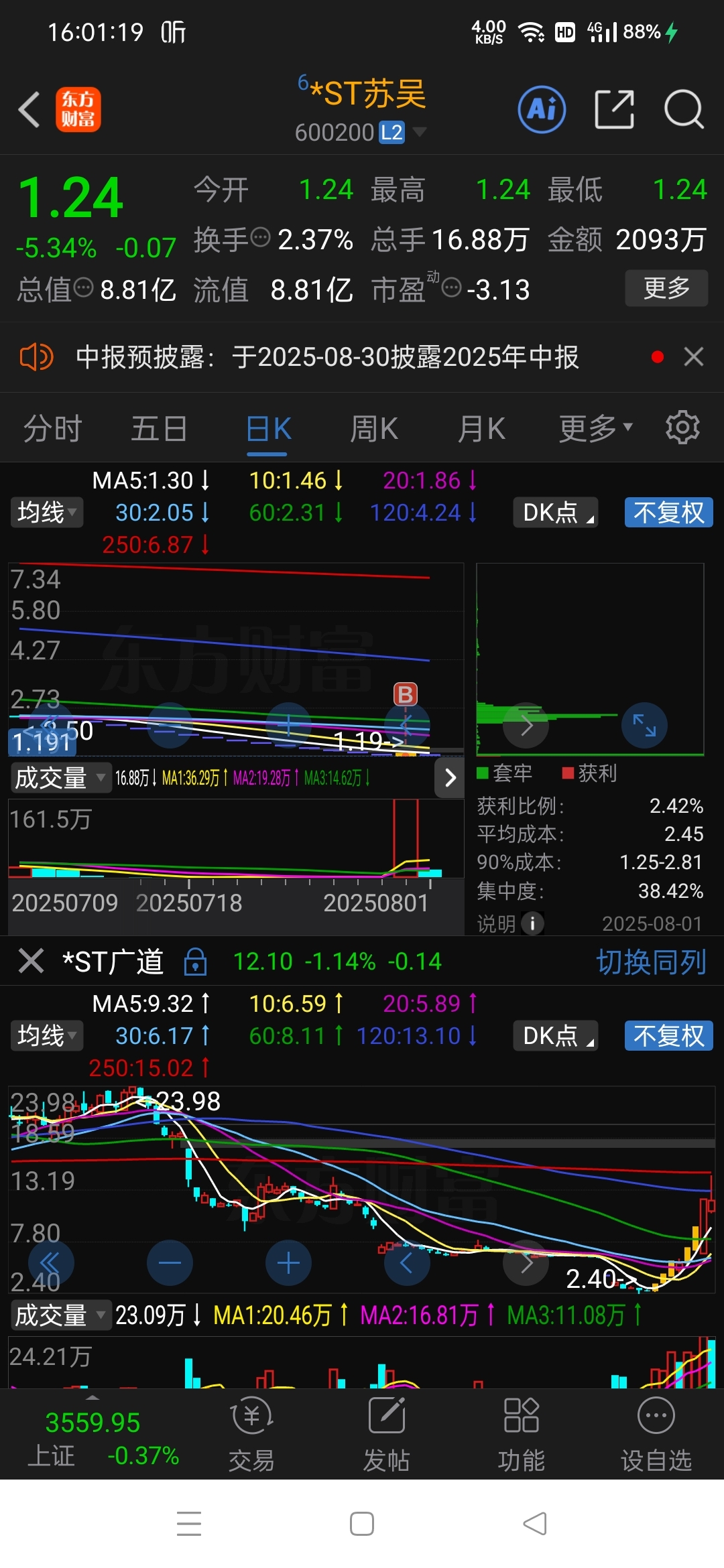This screenshot has width=724, height=1568.
Task: Expand the 上证 index bar
Action: tap(93, 1398)
